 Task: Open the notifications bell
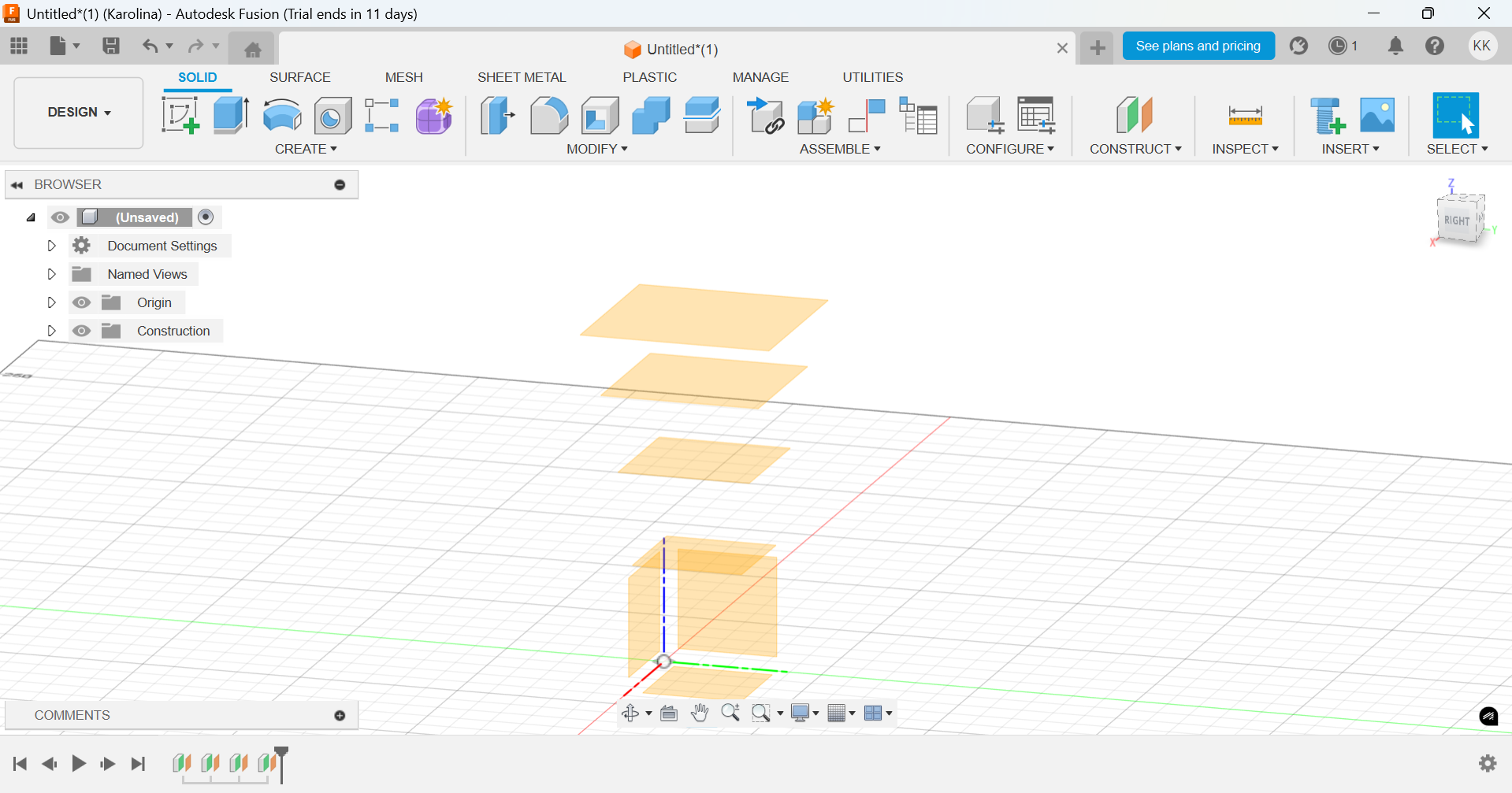[1395, 46]
